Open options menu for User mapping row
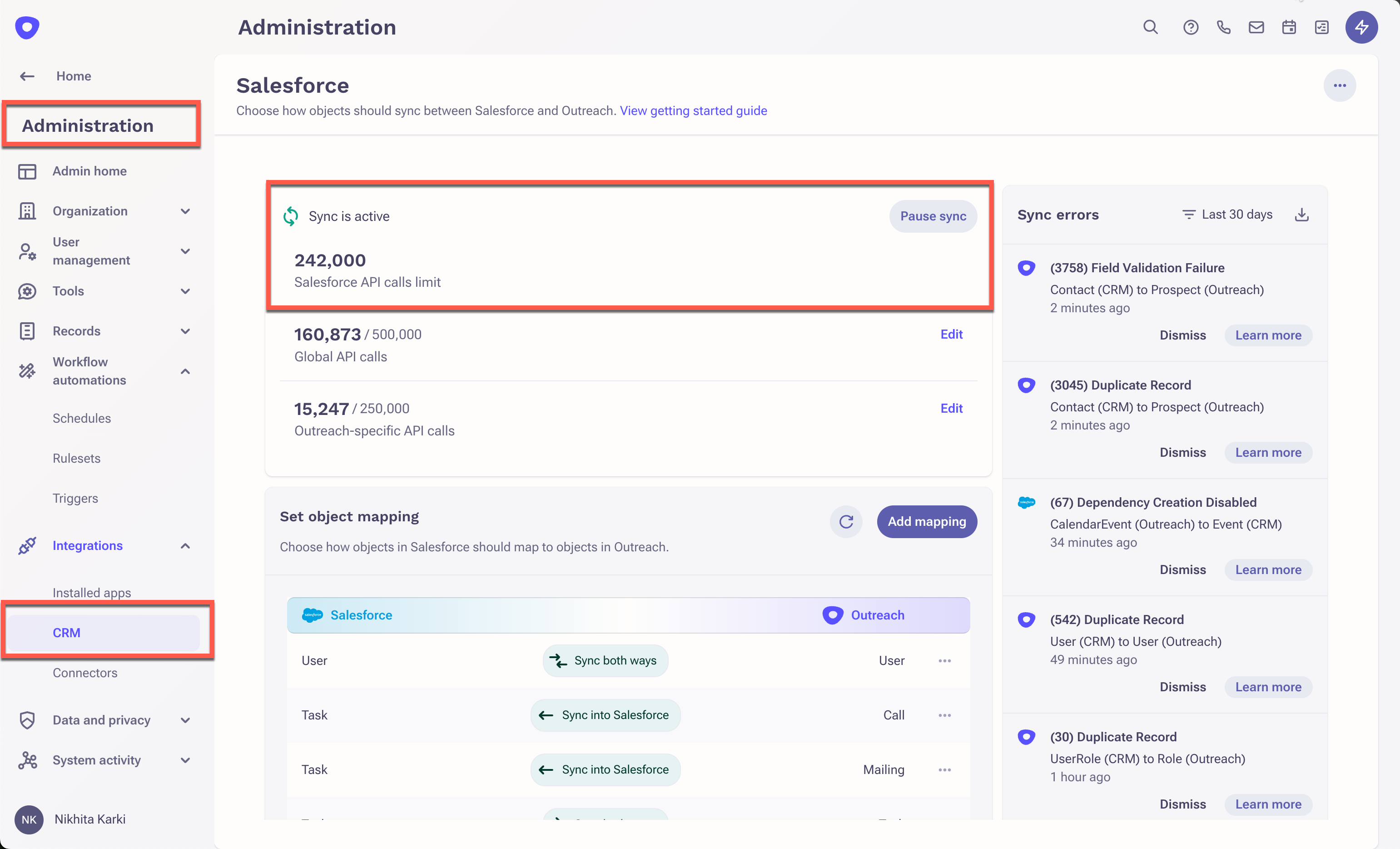Image resolution: width=1400 pixels, height=849 pixels. coord(944,661)
